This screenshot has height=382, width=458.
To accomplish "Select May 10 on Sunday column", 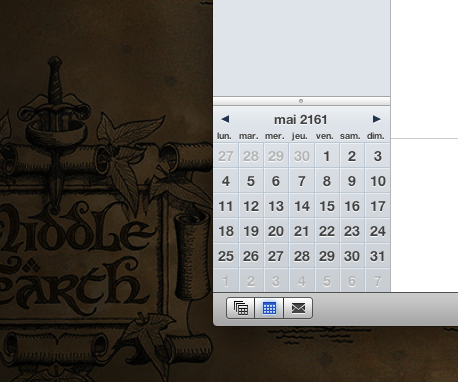I will point(378,181).
